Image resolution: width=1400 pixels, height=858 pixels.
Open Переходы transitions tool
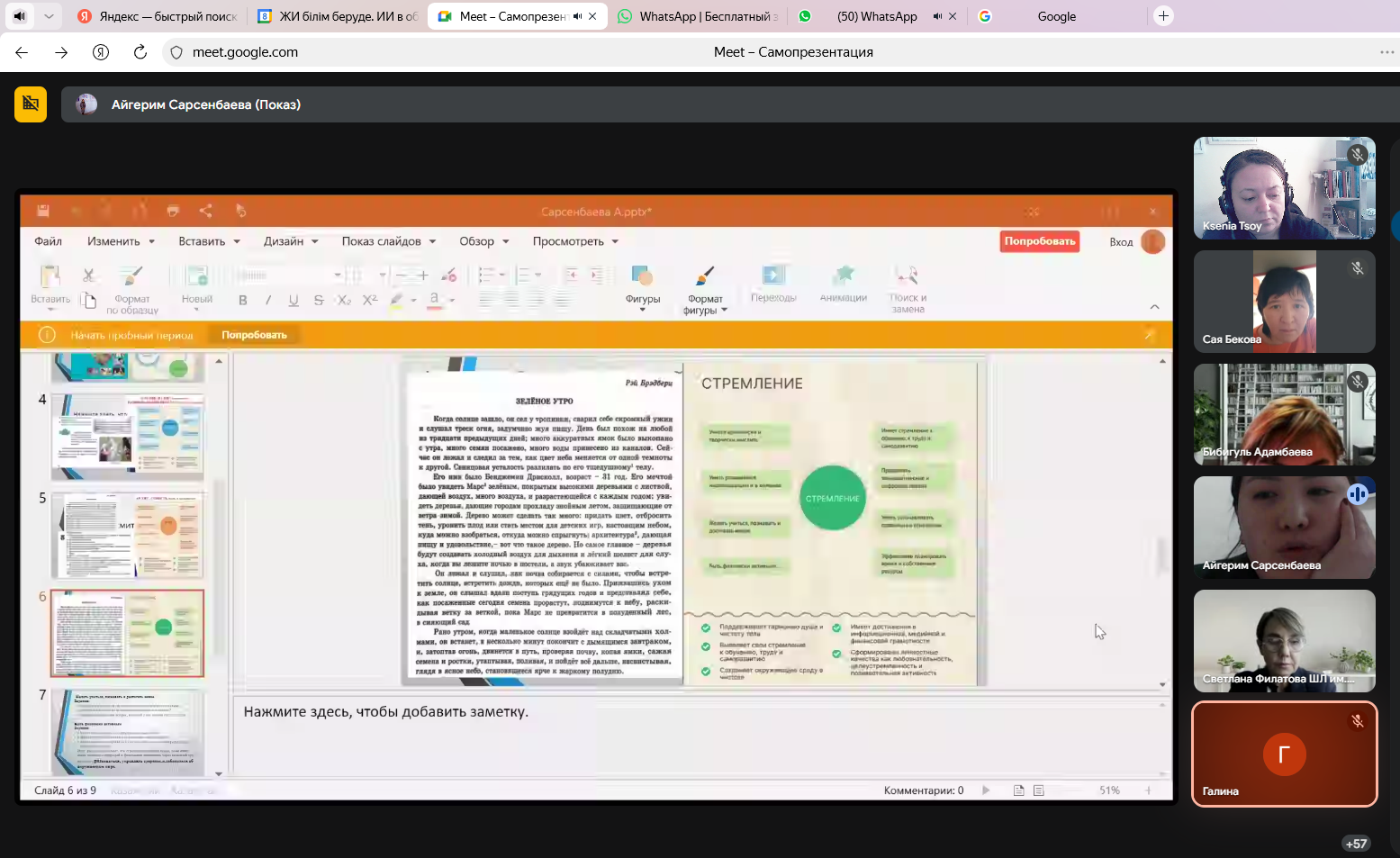pyautogui.click(x=773, y=275)
